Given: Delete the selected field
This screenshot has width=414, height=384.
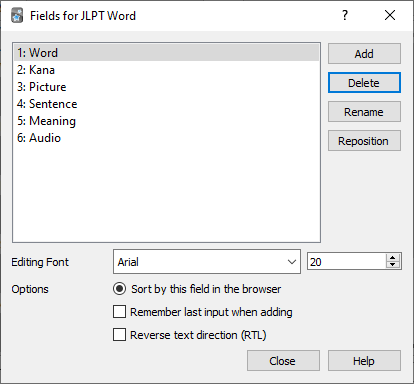Looking at the screenshot, I should [364, 83].
